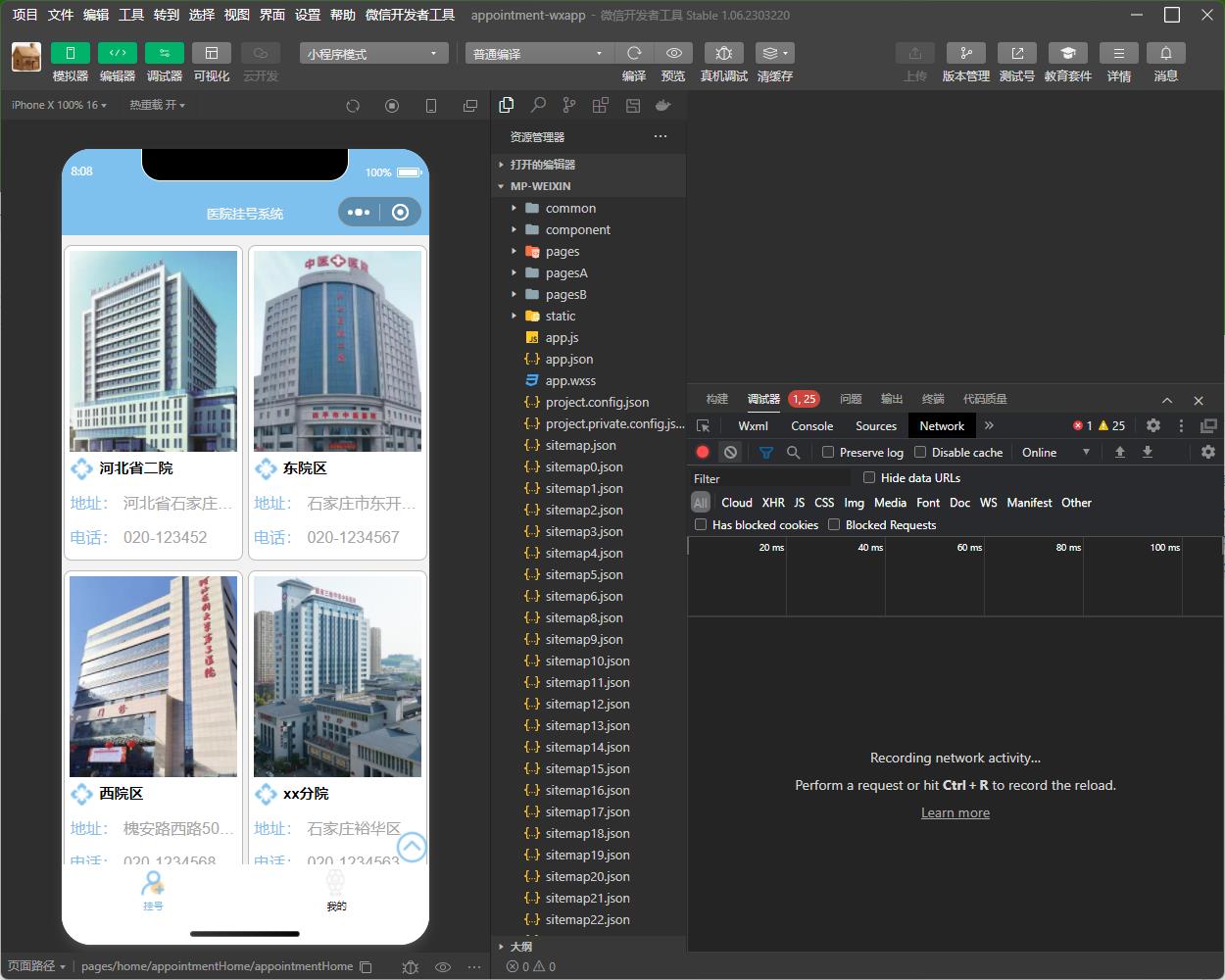The width and height of the screenshot is (1225, 980).
Task: Select the XHR request filter
Action: [773, 502]
